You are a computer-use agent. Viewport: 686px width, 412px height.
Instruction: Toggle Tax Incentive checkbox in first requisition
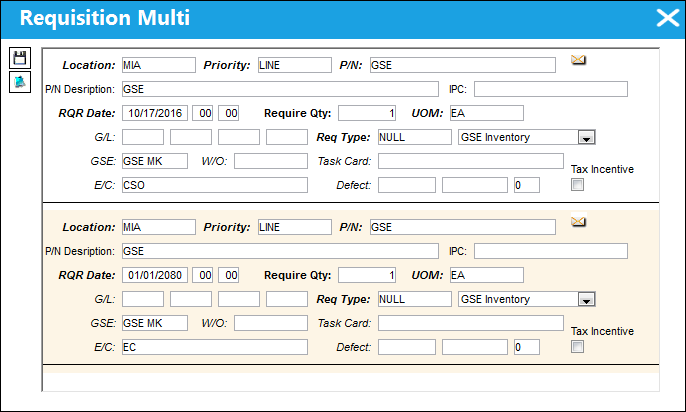tap(577, 185)
